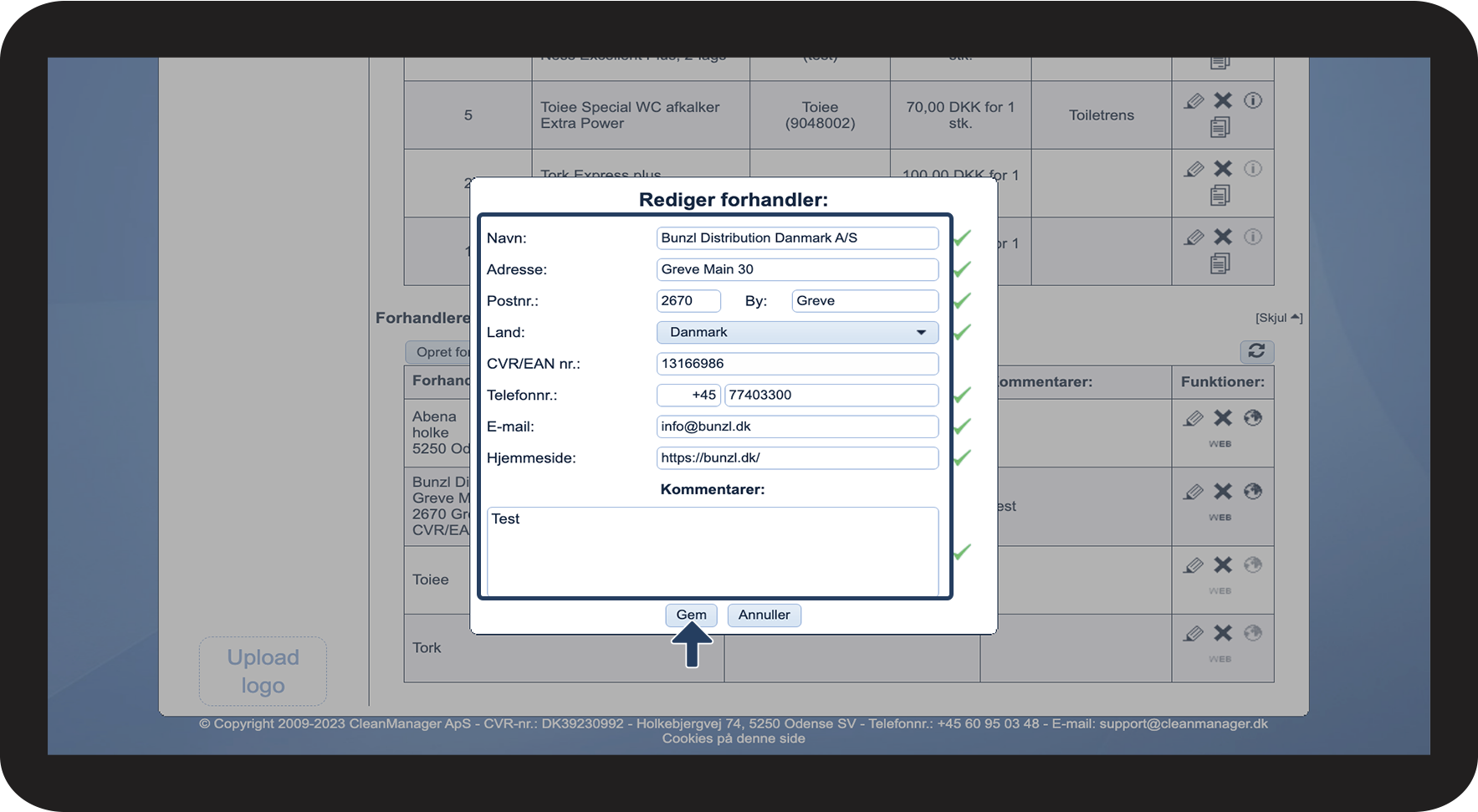Click the support@cleanmanager.dk email link

(x=1184, y=723)
